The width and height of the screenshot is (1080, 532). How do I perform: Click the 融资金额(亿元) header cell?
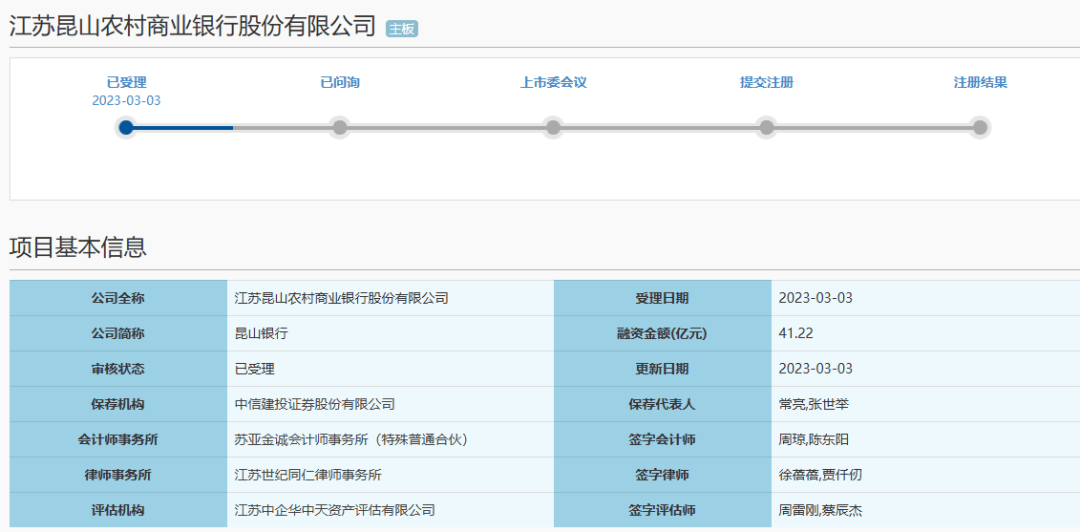pos(662,334)
